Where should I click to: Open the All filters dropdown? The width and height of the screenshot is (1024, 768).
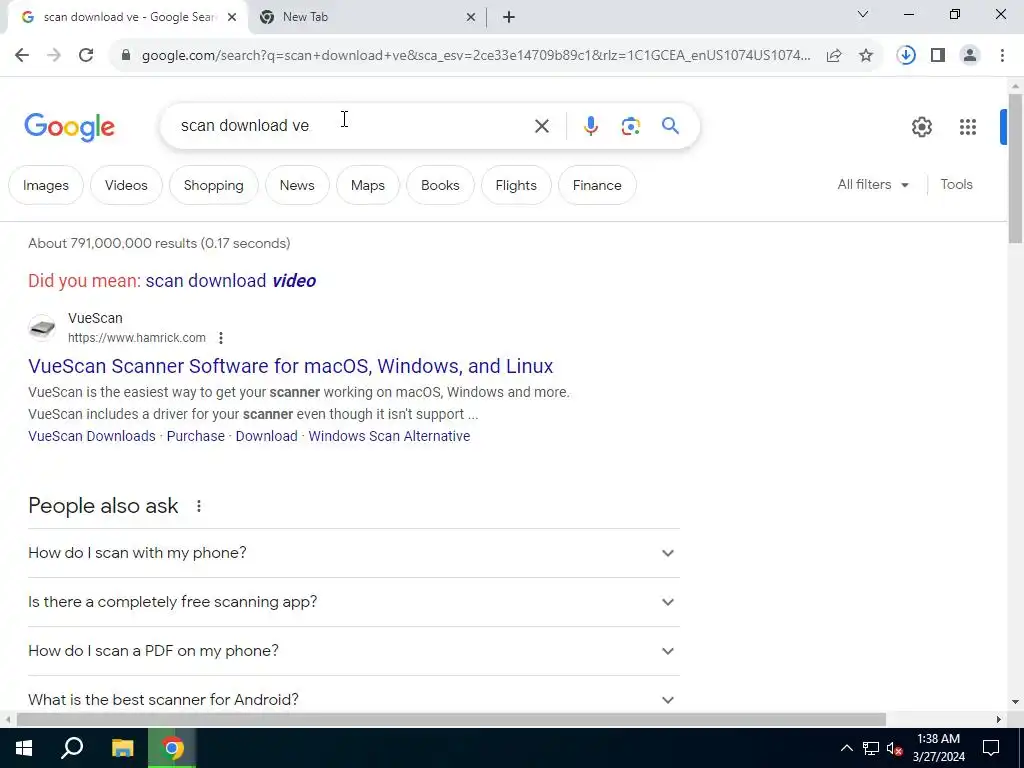[x=873, y=185]
